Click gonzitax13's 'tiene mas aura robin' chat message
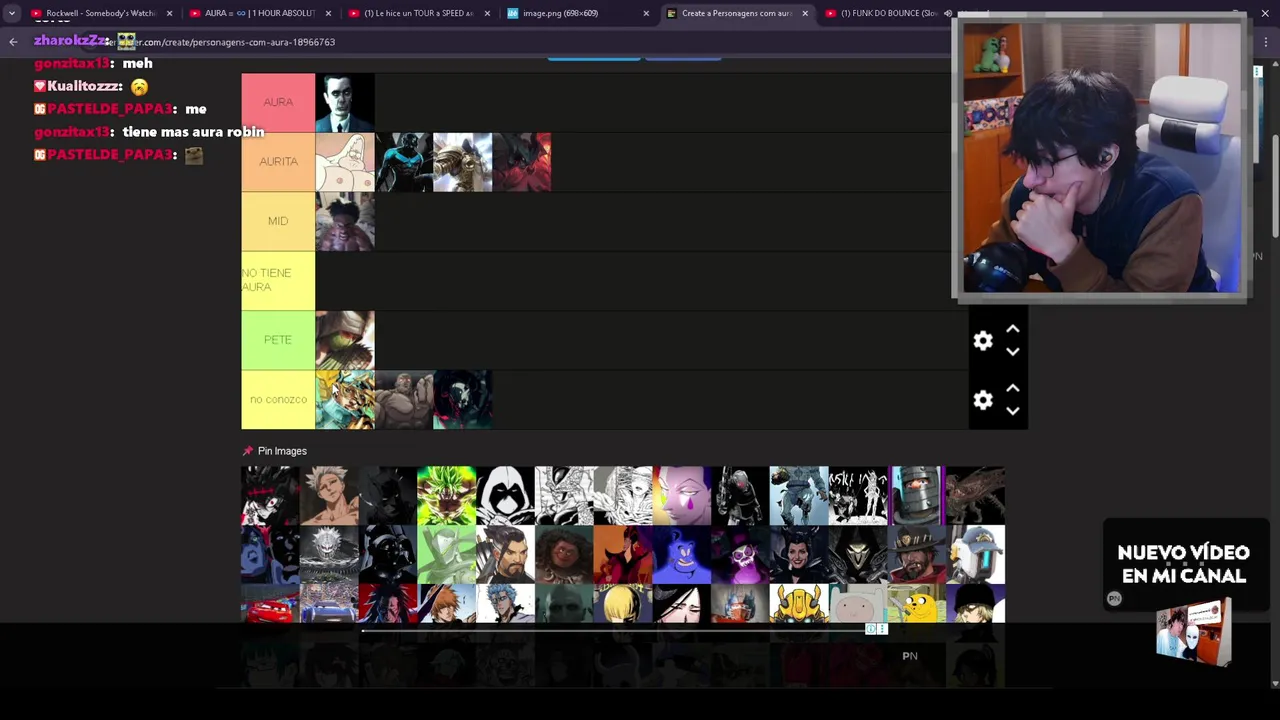This screenshot has height=720, width=1280. point(193,132)
